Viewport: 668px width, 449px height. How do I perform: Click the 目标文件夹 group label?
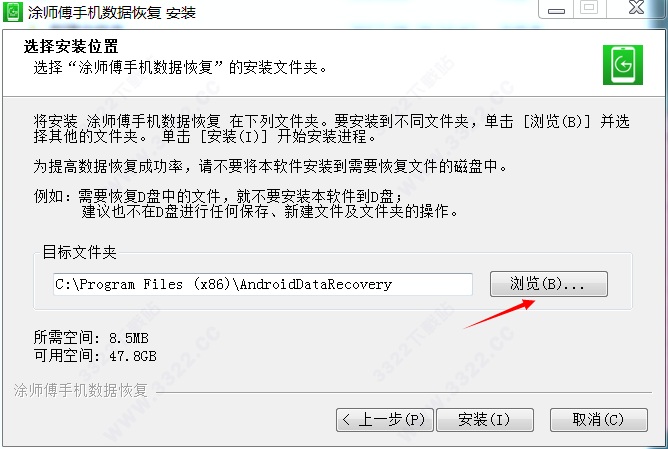tap(79, 252)
